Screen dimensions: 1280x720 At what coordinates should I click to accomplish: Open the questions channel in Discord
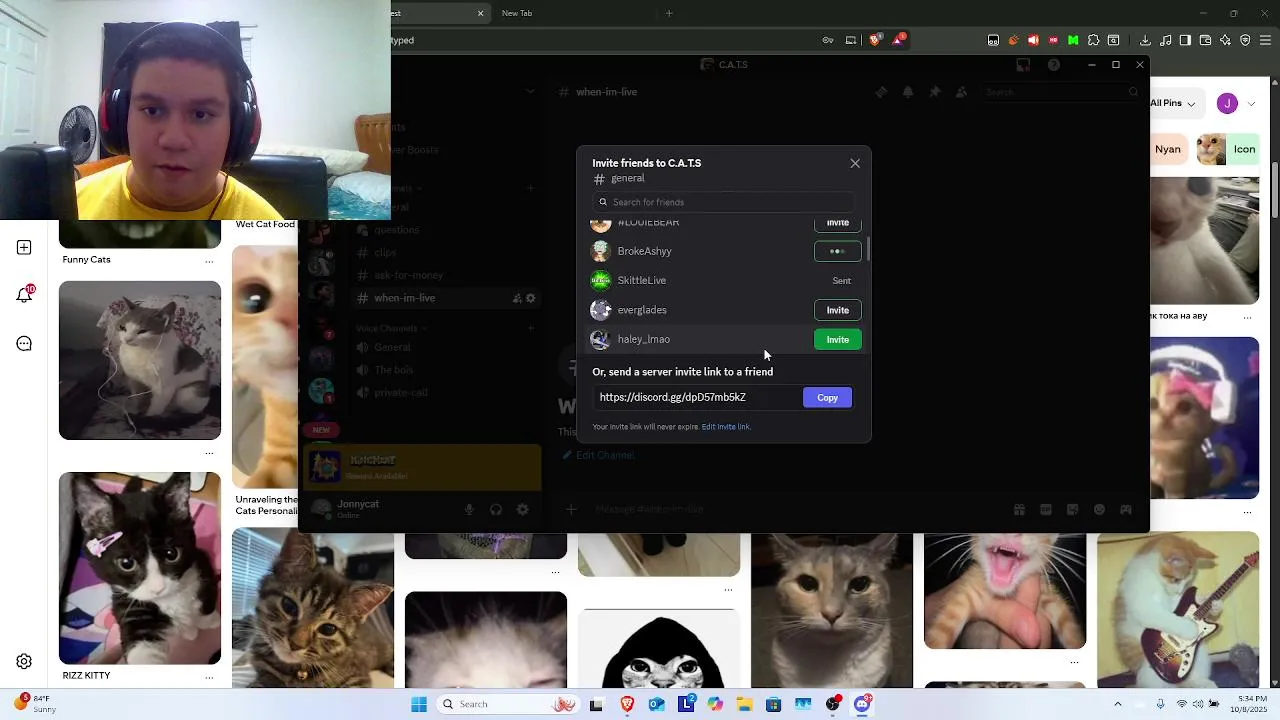[x=396, y=230]
